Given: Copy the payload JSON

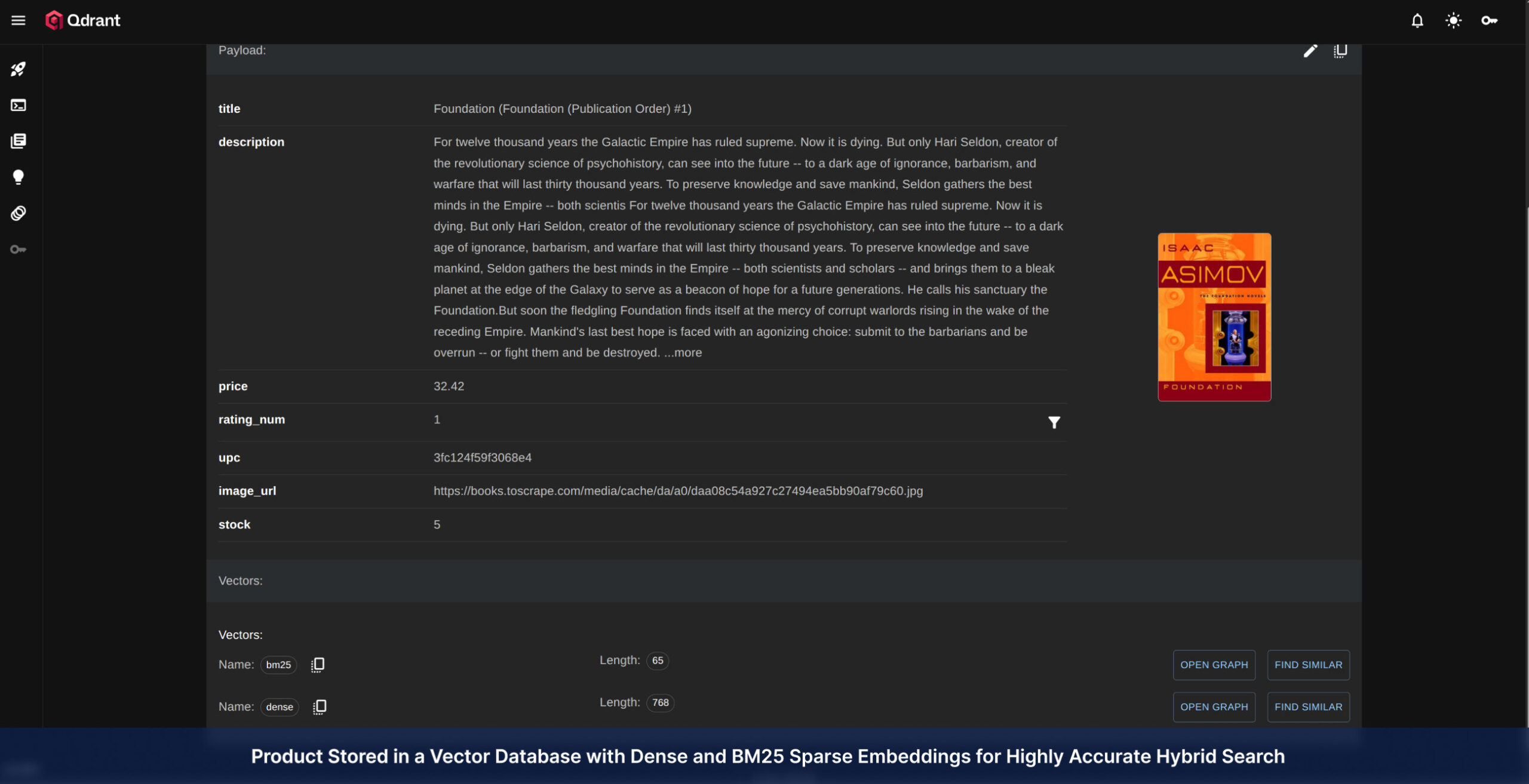Looking at the screenshot, I should click(x=1340, y=51).
